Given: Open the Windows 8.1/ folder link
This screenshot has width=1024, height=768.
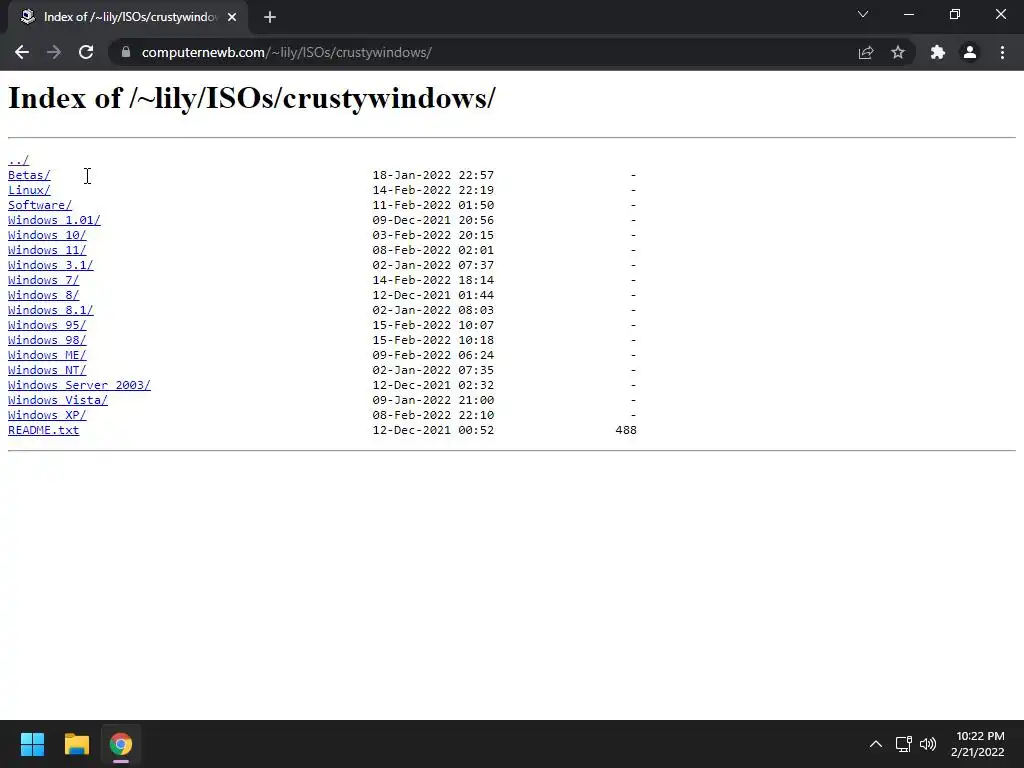Looking at the screenshot, I should click(x=51, y=310).
